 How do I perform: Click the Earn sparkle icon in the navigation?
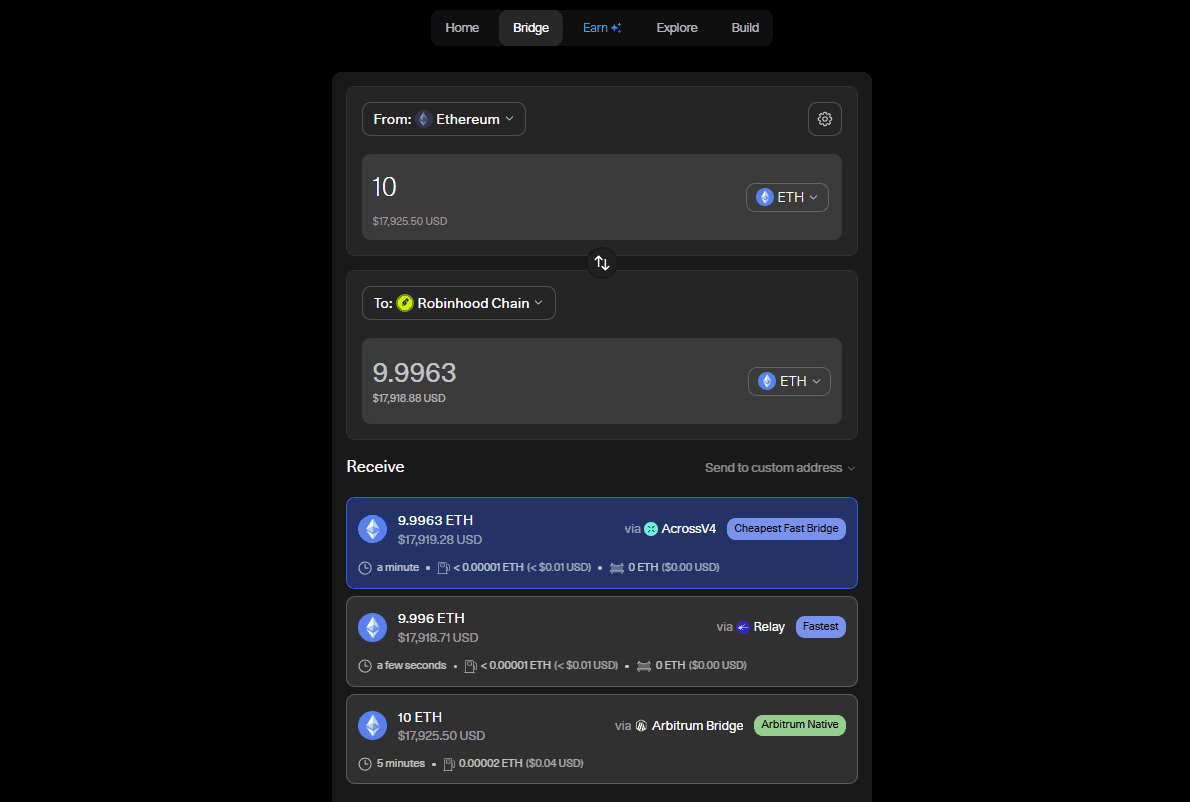pos(616,28)
